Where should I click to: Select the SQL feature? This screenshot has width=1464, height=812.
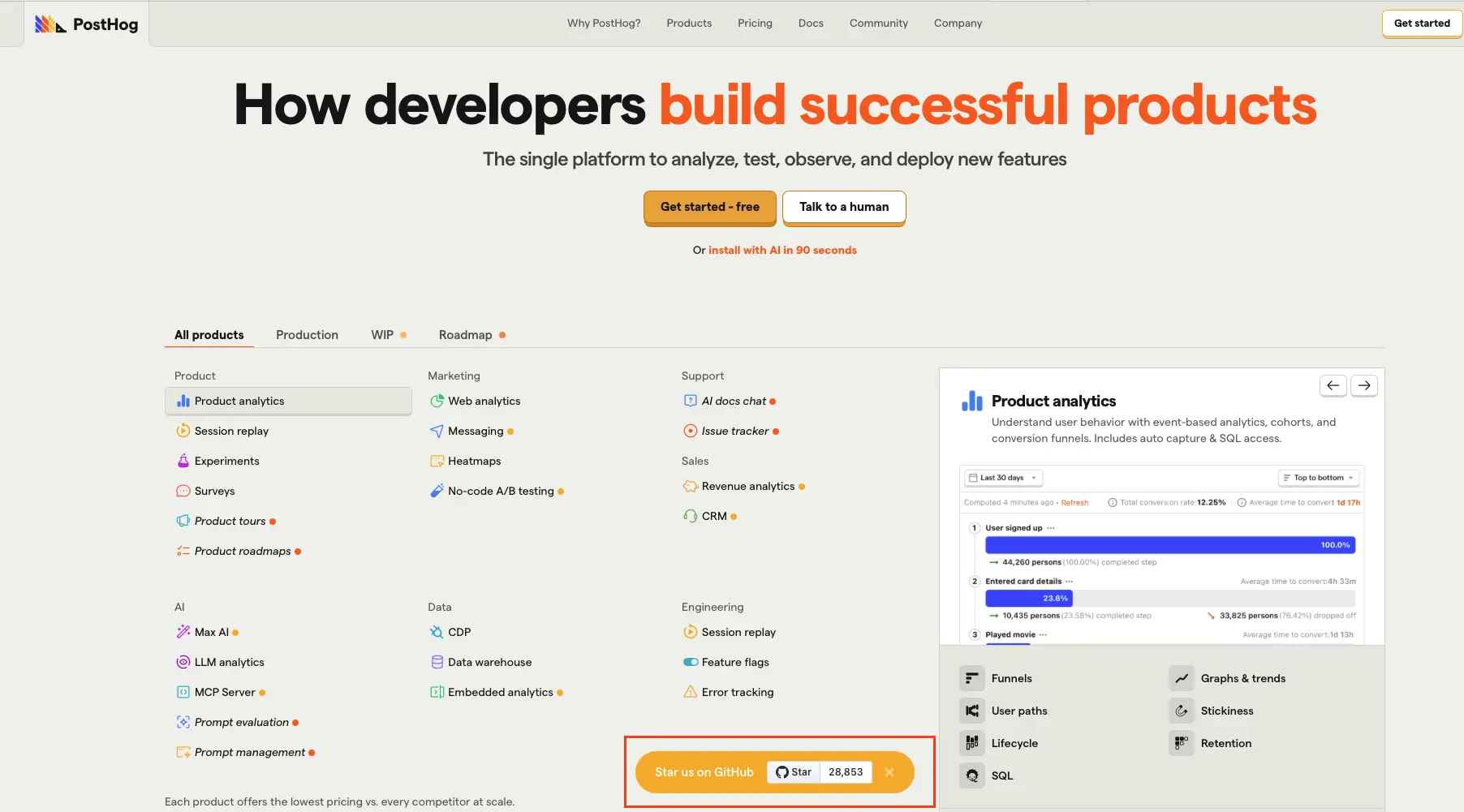click(x=987, y=775)
